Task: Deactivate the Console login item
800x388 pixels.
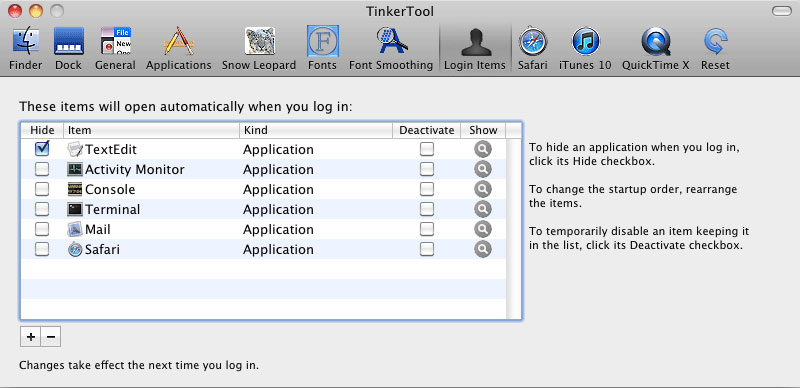Action: pos(427,189)
